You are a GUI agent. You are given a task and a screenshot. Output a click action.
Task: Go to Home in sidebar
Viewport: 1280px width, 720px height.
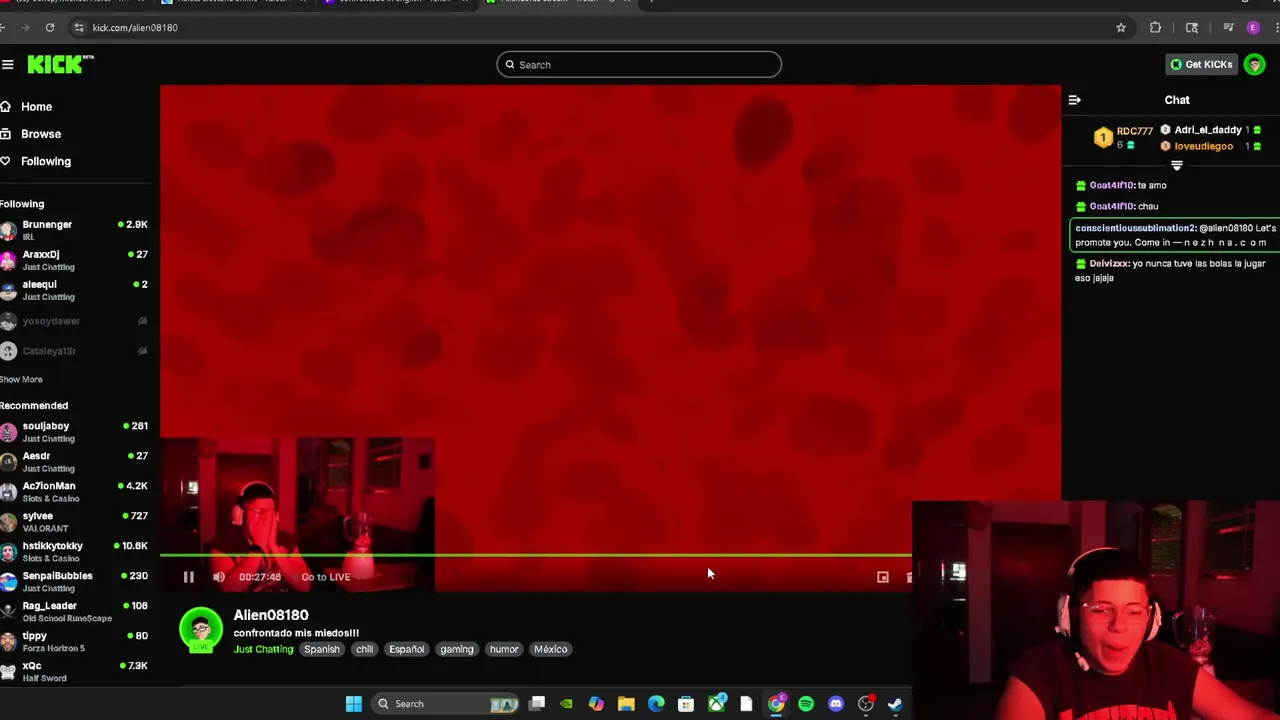click(x=36, y=107)
